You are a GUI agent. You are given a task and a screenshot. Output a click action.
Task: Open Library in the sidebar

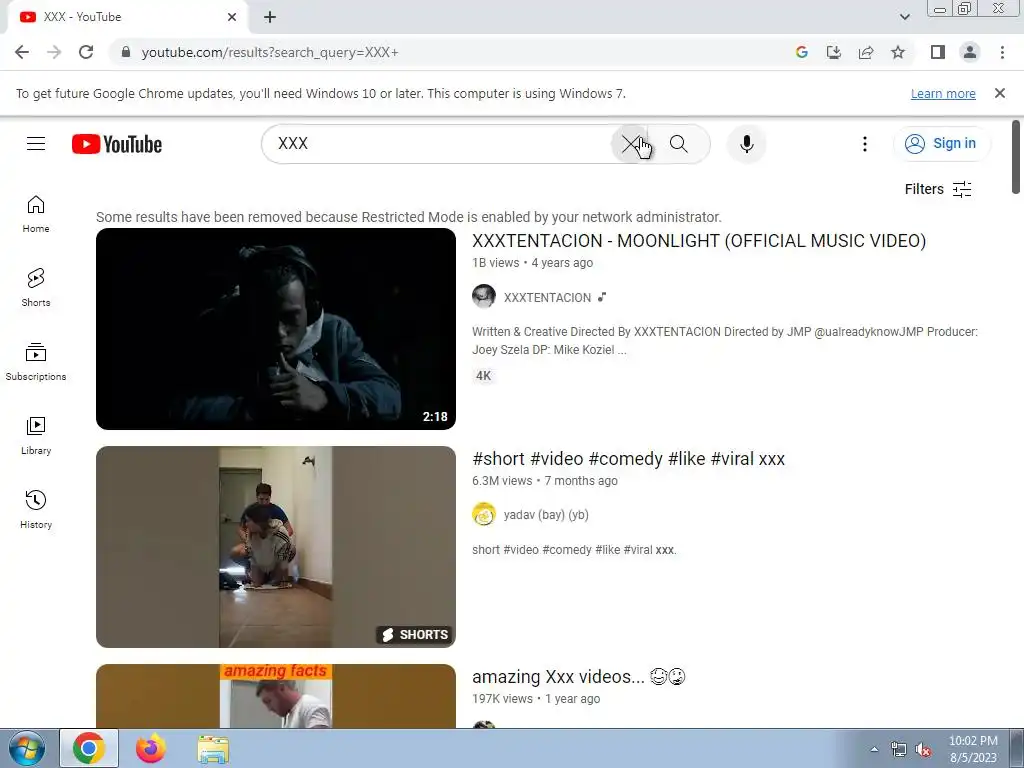[x=36, y=436]
